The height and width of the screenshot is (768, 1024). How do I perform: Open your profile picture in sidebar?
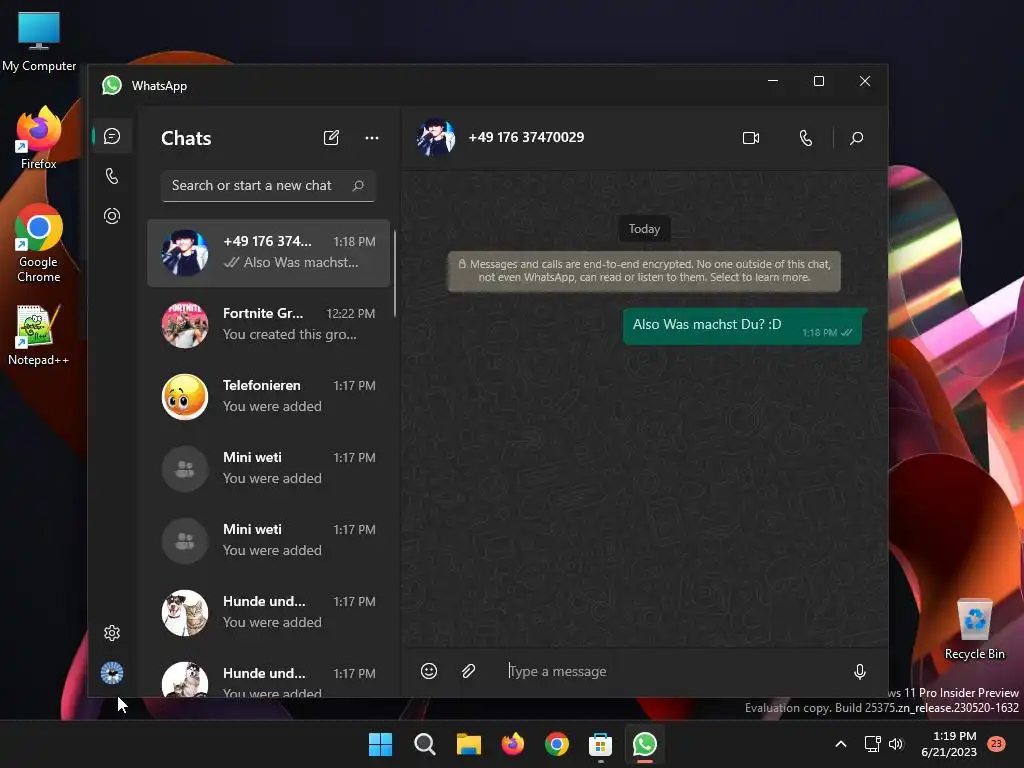(x=112, y=673)
